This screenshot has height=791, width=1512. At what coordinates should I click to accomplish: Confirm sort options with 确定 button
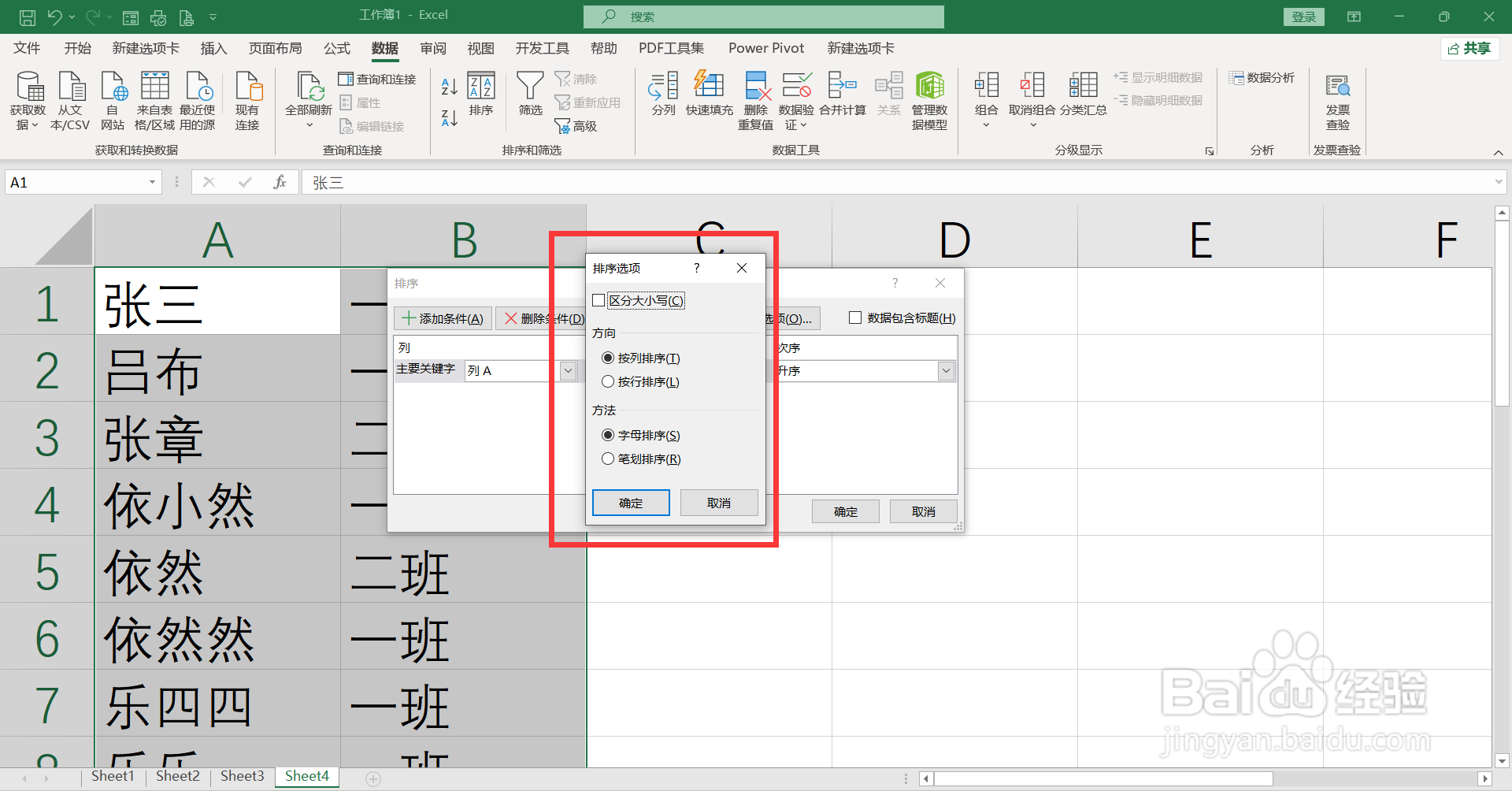pyautogui.click(x=631, y=503)
